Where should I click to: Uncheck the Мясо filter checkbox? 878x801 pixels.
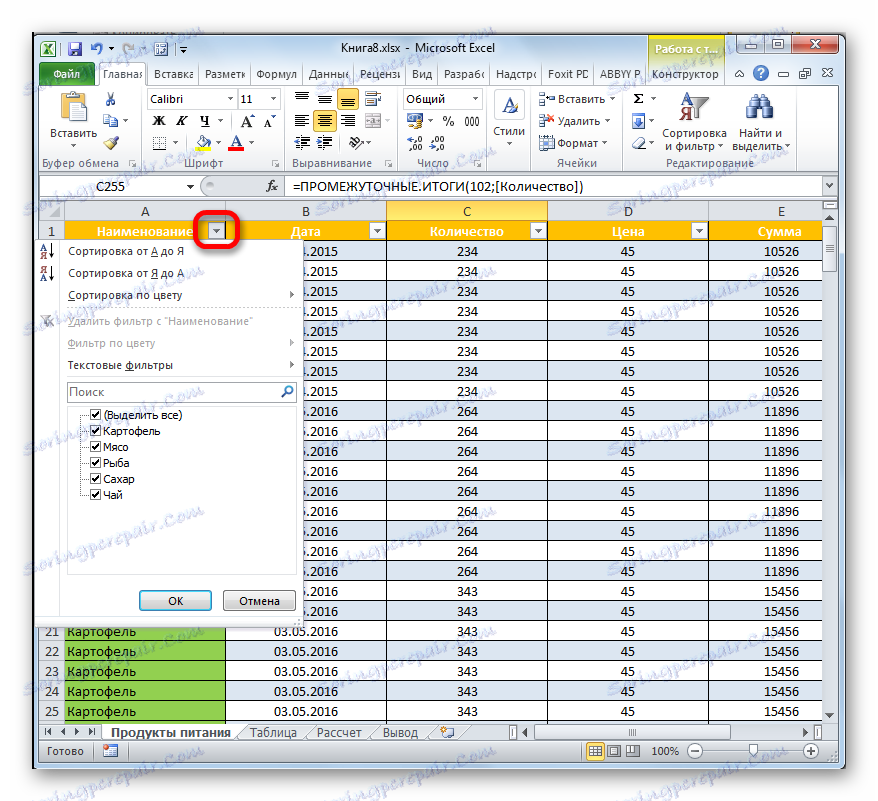pos(95,446)
